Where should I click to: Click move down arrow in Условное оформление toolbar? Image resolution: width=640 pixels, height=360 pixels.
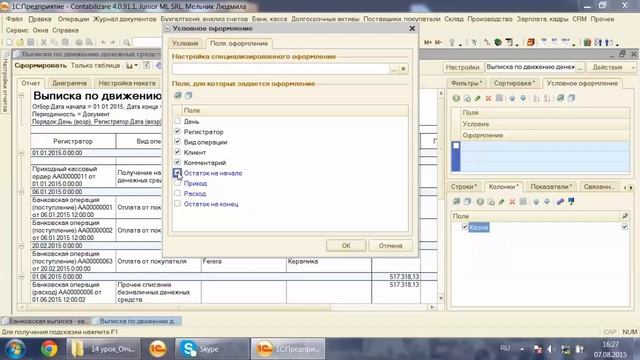523,98
